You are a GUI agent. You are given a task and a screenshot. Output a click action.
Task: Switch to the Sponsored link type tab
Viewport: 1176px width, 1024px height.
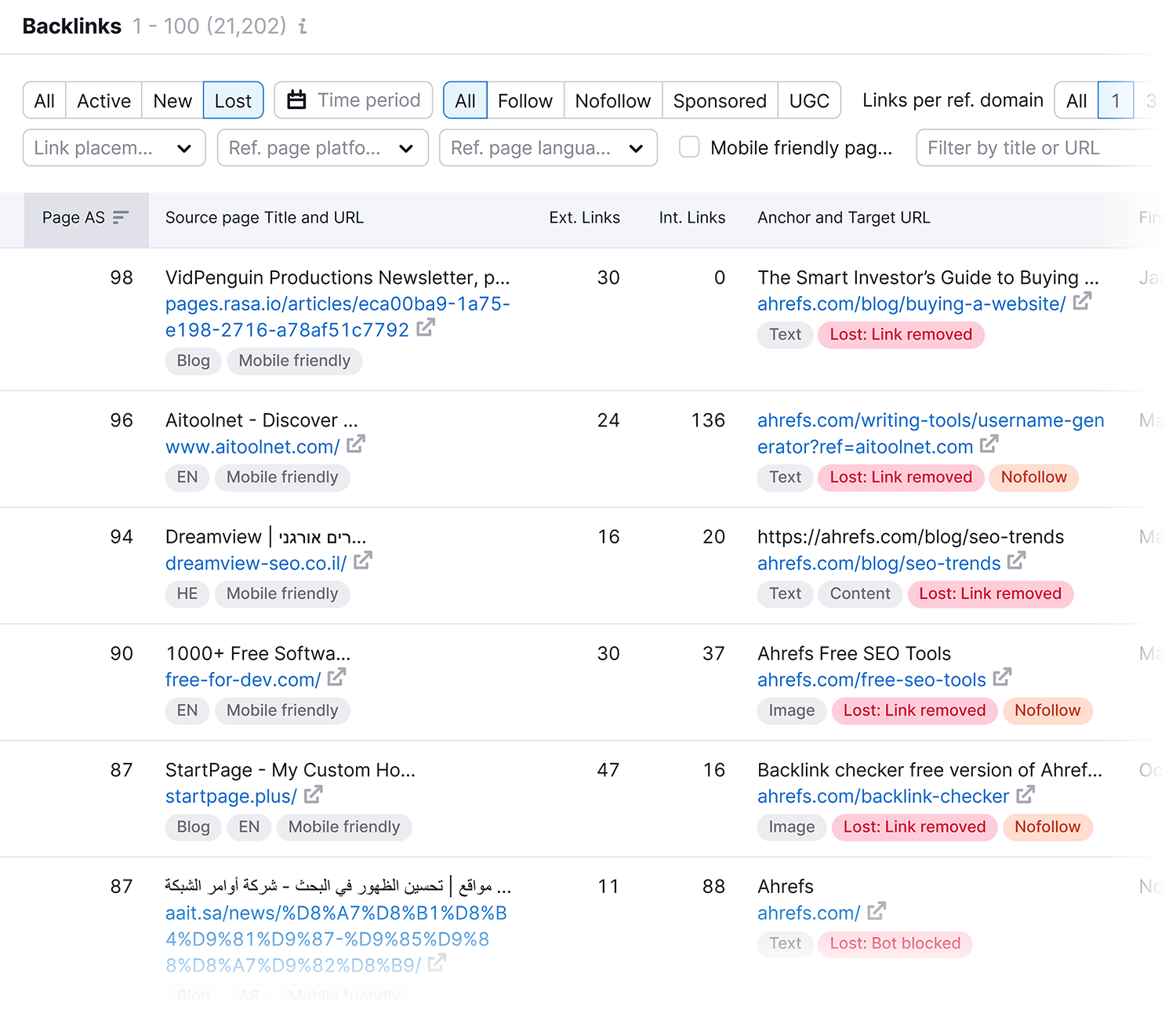[x=720, y=100]
